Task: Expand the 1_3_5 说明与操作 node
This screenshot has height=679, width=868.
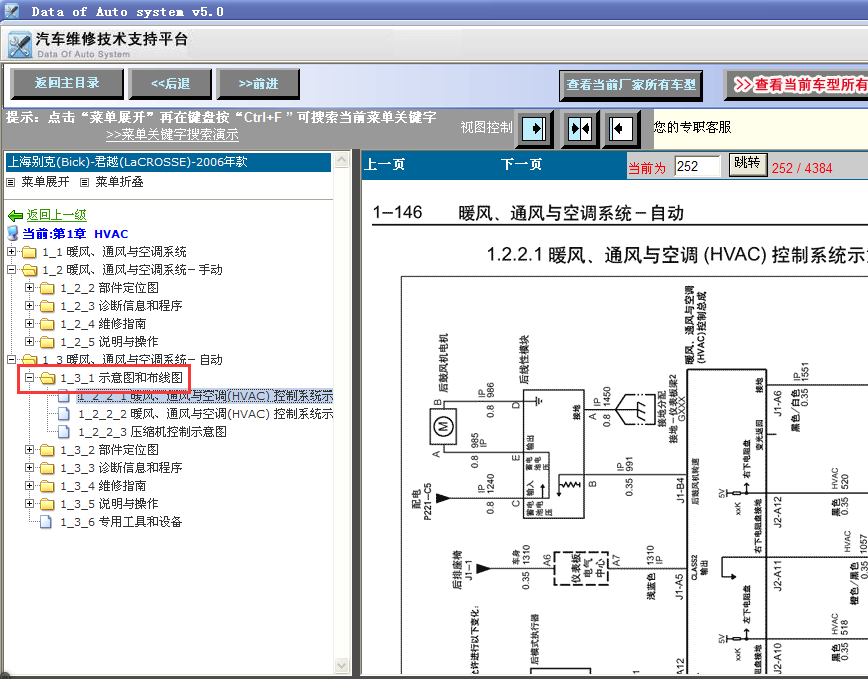Action: click(29, 504)
